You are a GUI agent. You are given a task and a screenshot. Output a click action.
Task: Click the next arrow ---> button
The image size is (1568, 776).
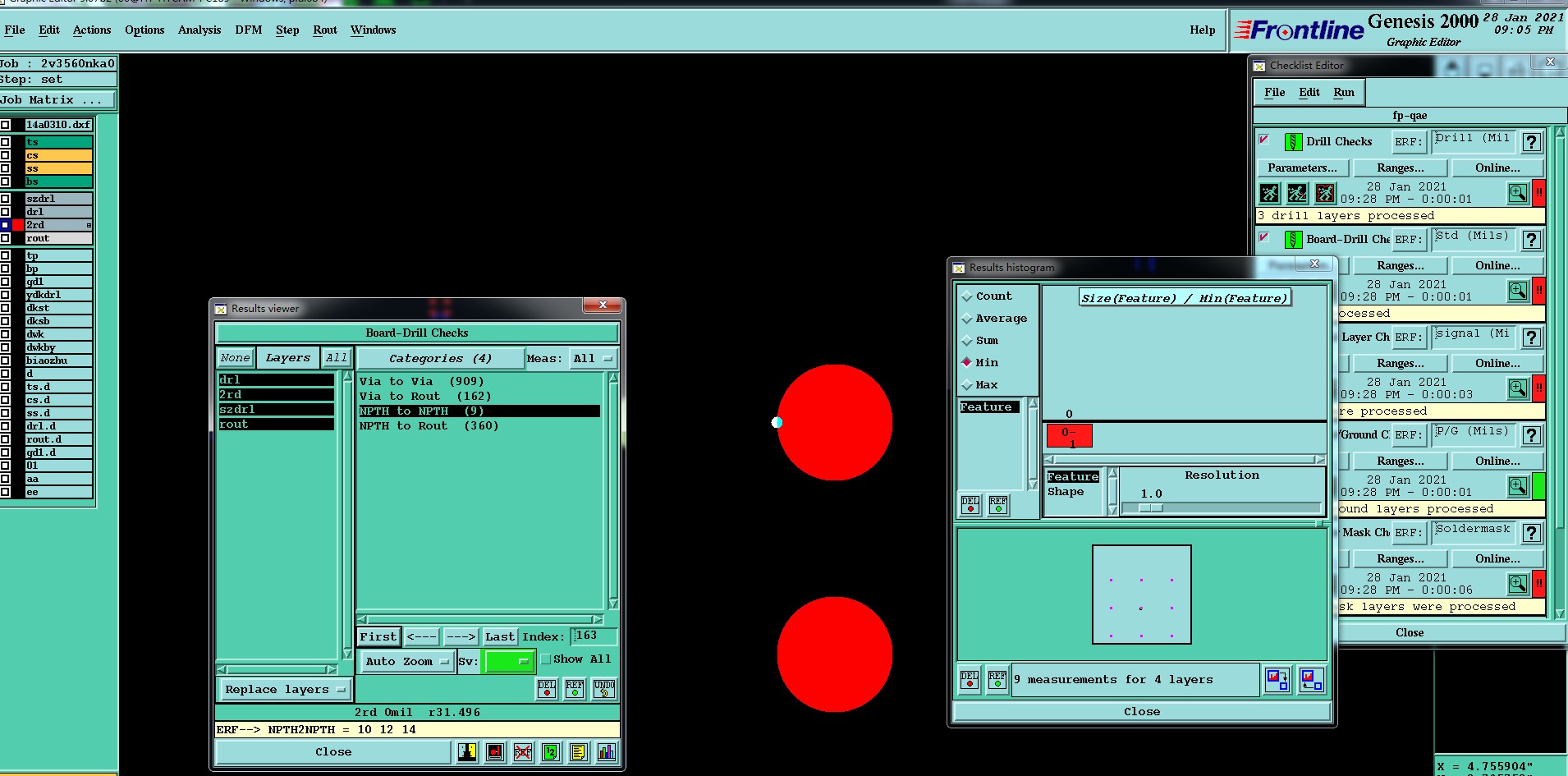(x=461, y=637)
